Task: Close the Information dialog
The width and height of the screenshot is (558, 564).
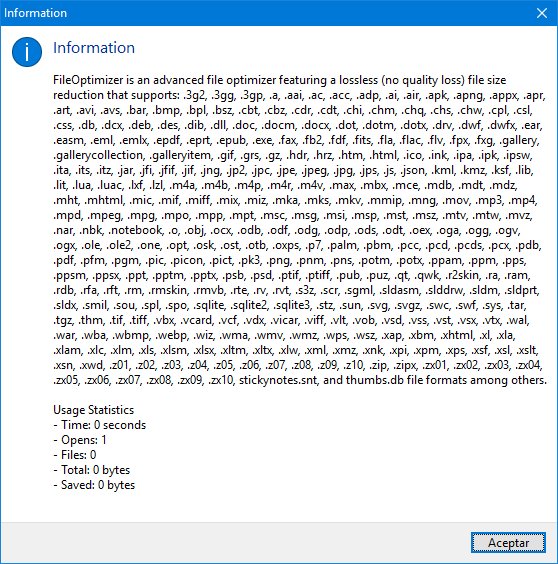Action: click(542, 13)
